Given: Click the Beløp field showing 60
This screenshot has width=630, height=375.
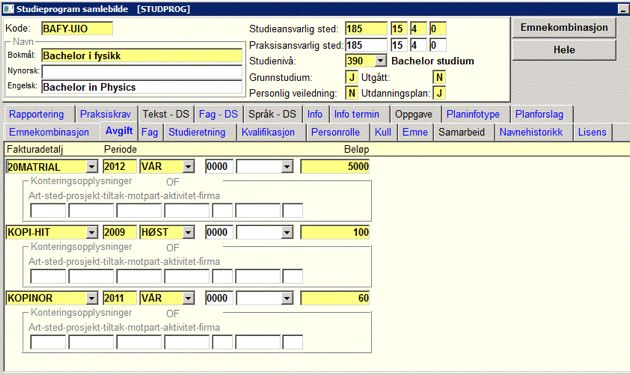Looking at the screenshot, I should (x=335, y=298).
